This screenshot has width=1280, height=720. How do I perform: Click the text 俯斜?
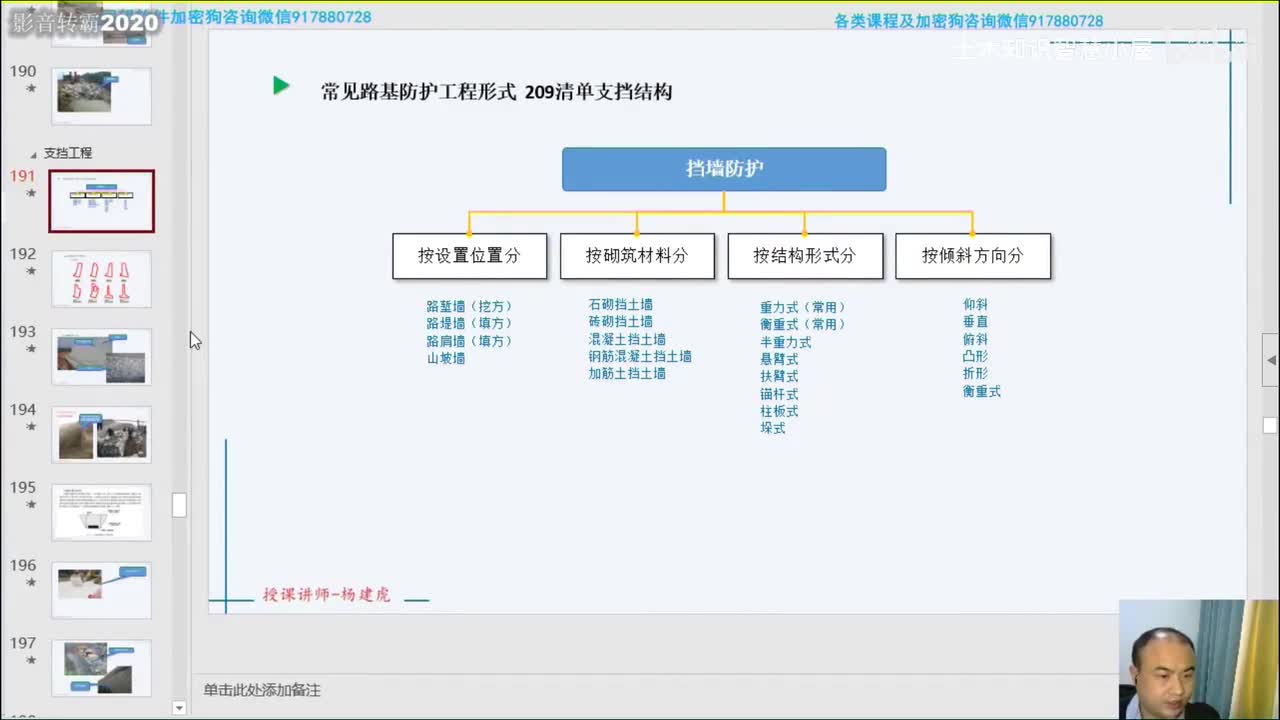point(975,339)
